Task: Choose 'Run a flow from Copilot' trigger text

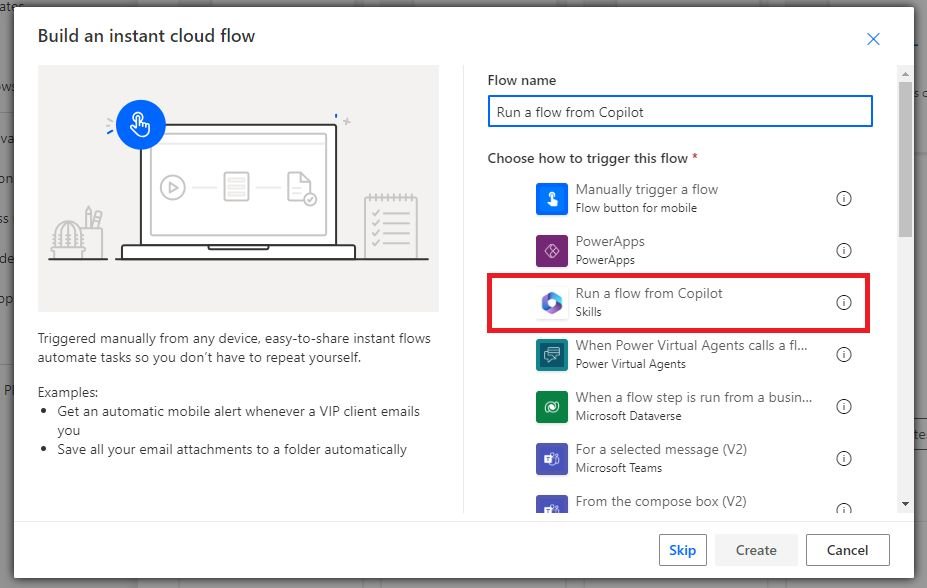Action: point(649,294)
